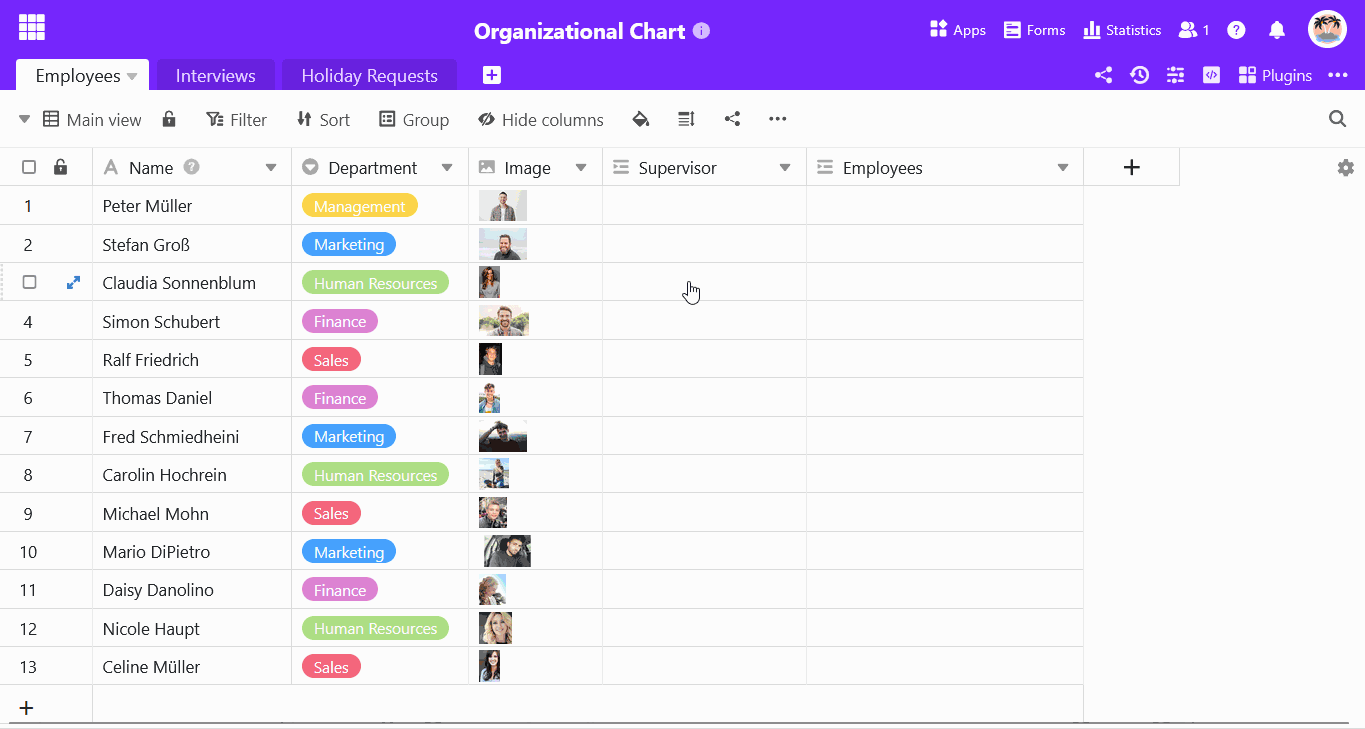Open the Name column dropdown arrow
This screenshot has height=729, width=1365.
(271, 168)
